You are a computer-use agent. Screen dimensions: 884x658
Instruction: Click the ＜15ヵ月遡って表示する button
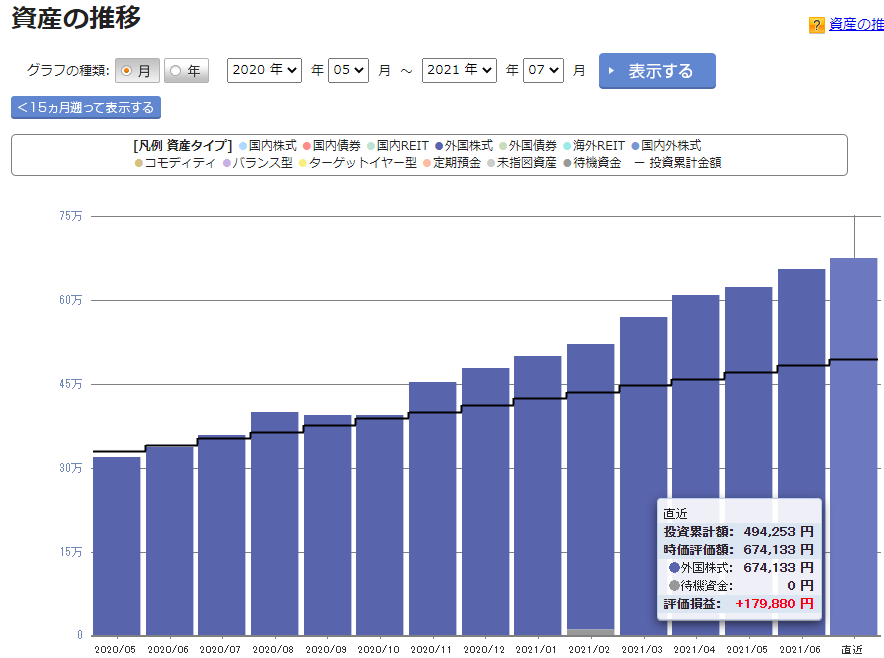click(86, 108)
